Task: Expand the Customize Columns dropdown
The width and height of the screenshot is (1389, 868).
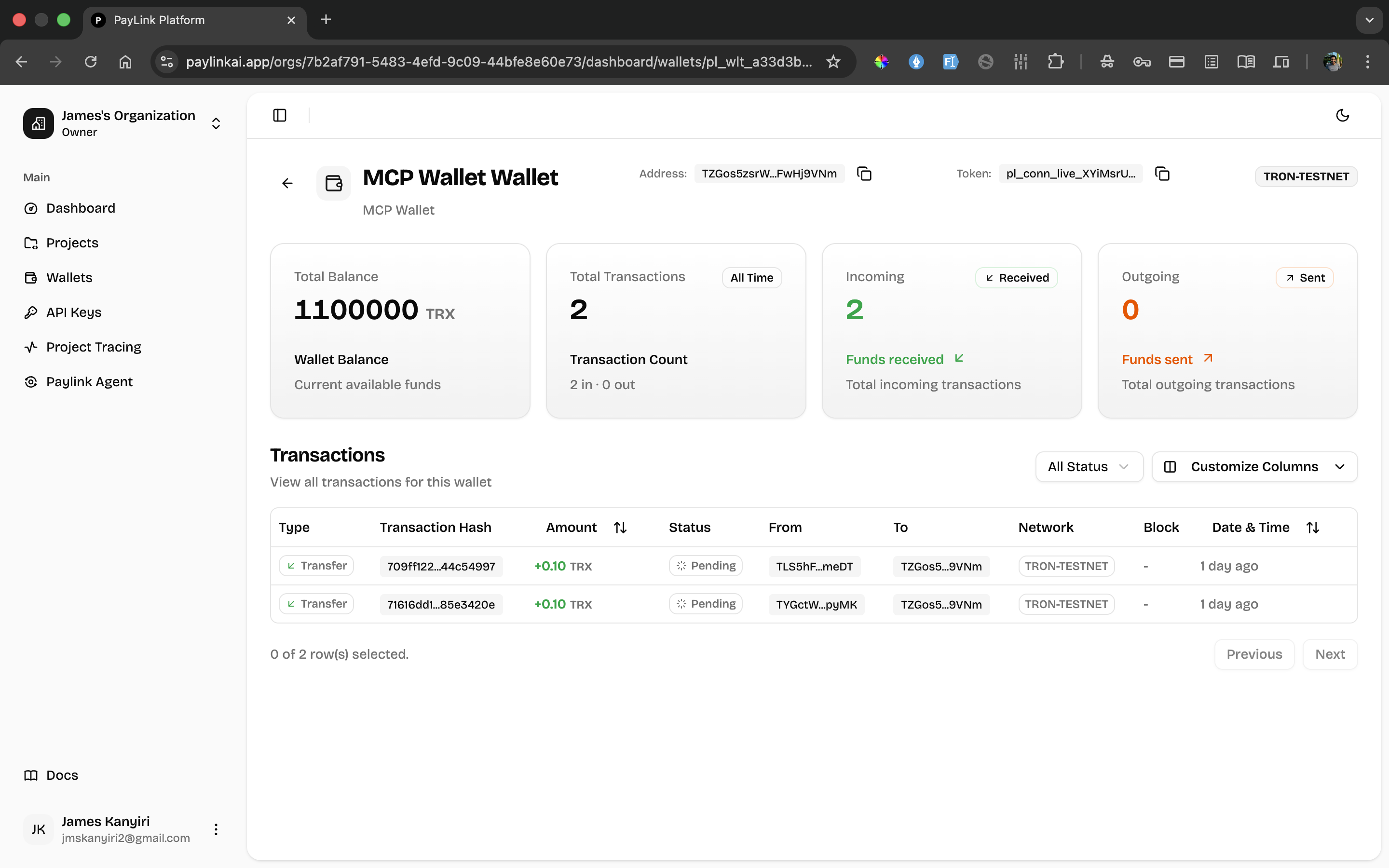Action: pos(1255,466)
